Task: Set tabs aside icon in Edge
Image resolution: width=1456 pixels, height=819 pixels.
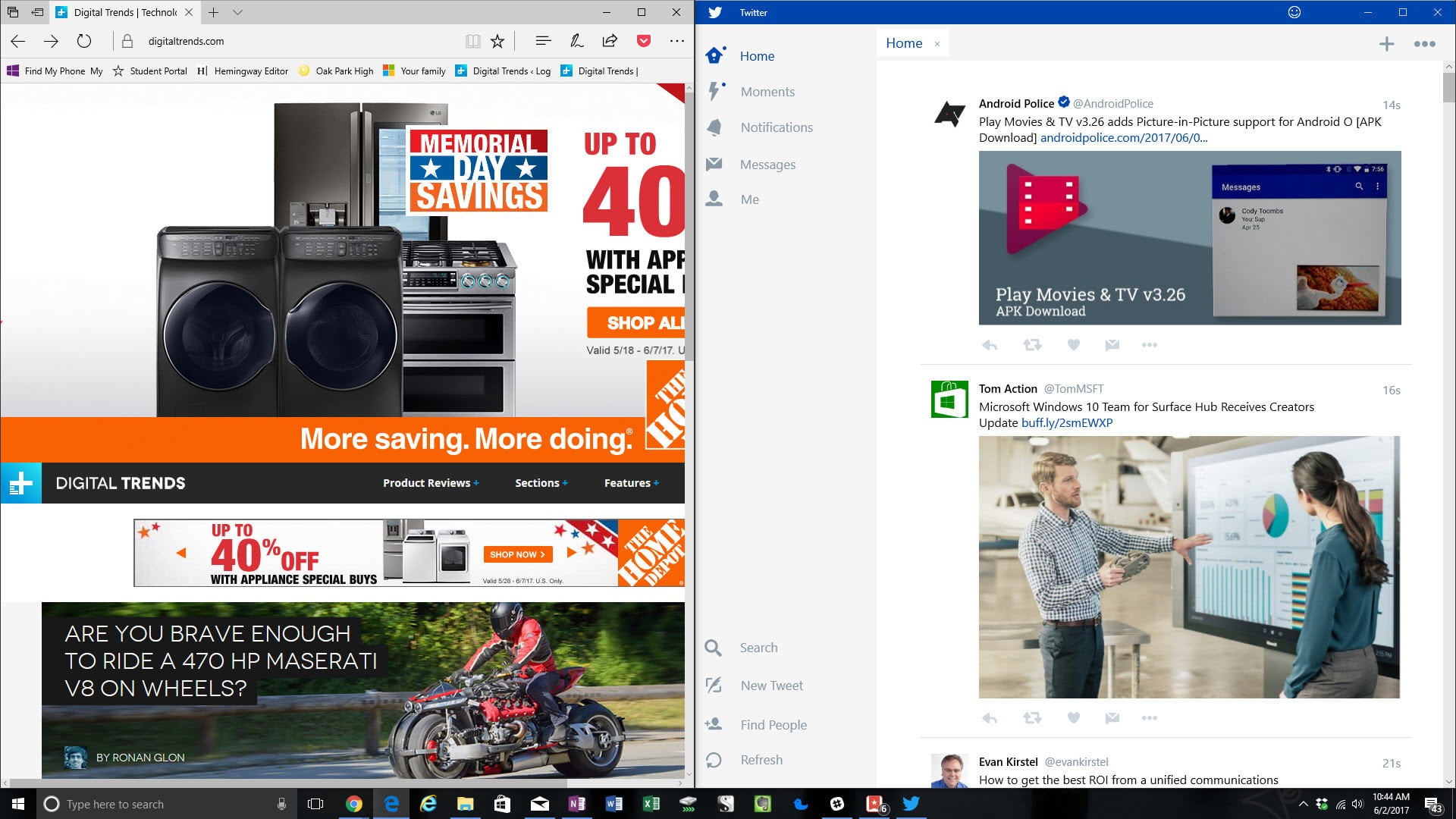Action: [x=37, y=12]
